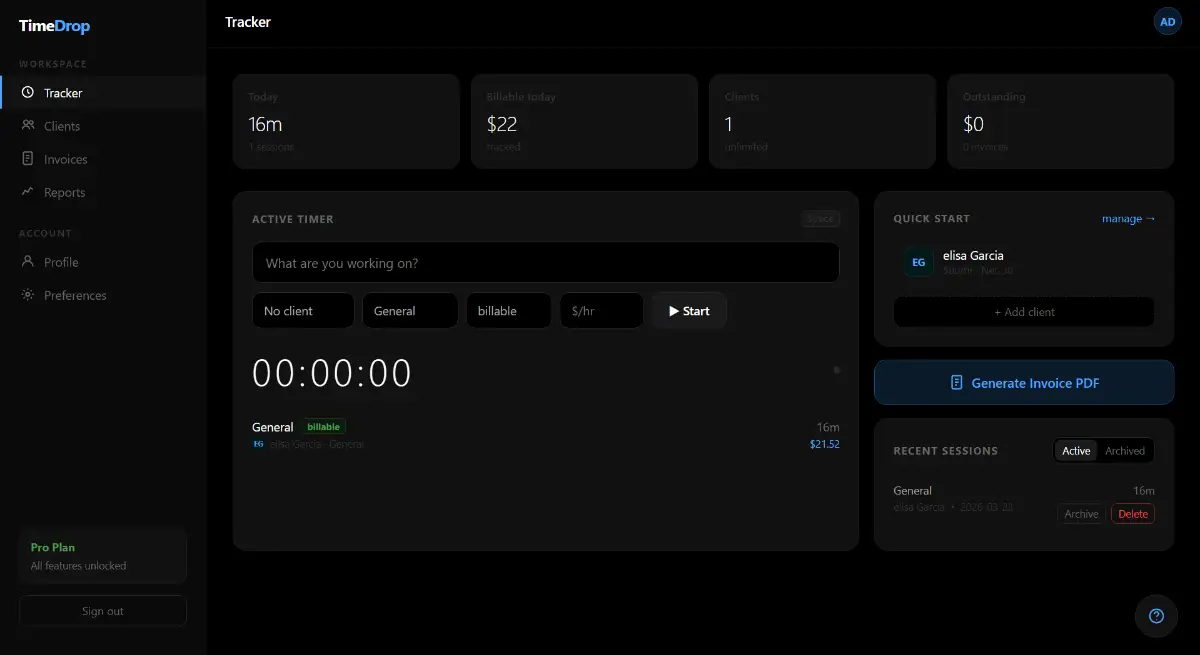
Task: Click the Tracker page heading
Action: click(x=248, y=22)
